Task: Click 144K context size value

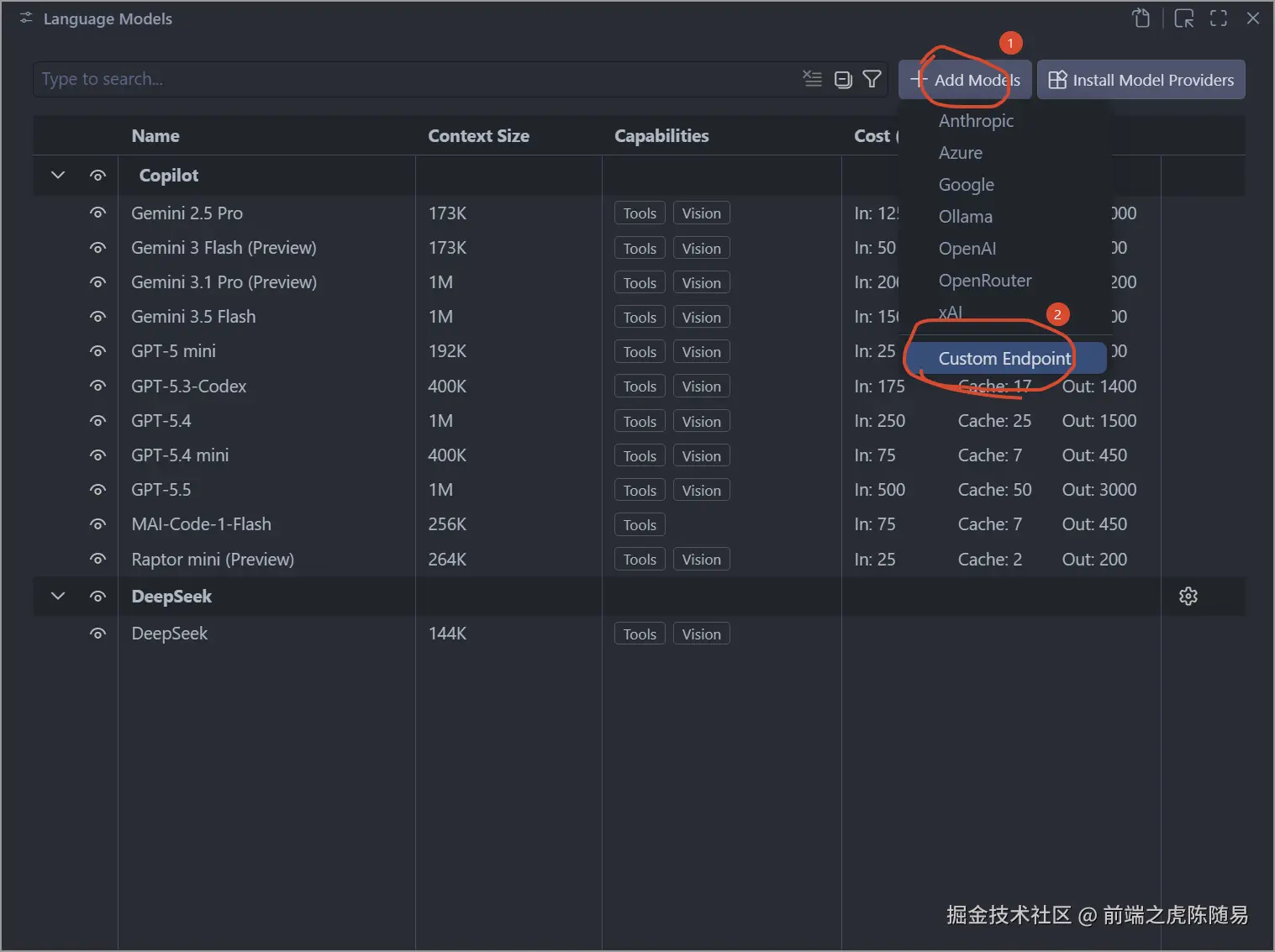Action: (x=447, y=634)
